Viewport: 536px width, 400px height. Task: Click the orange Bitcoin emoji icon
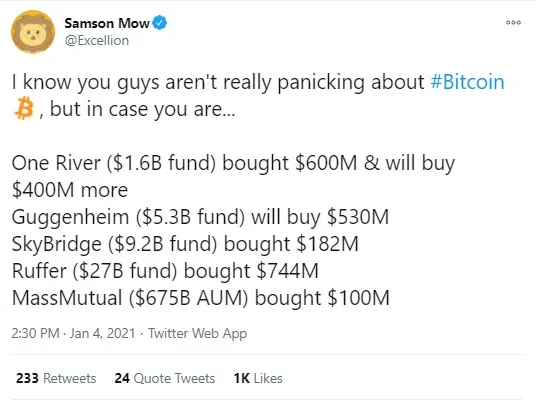24,108
